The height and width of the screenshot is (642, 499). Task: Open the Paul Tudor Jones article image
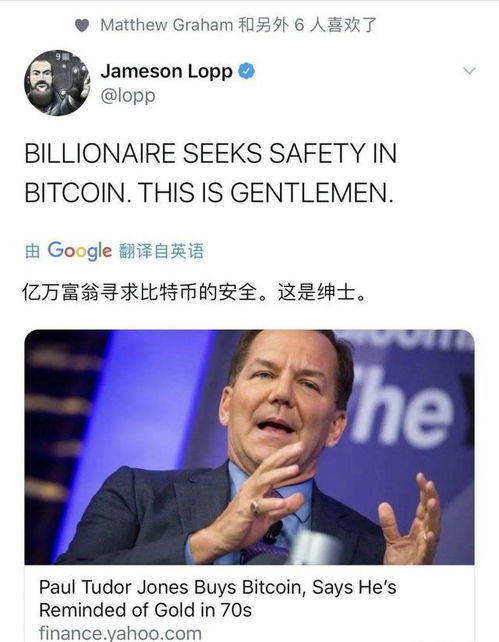[x=249, y=447]
